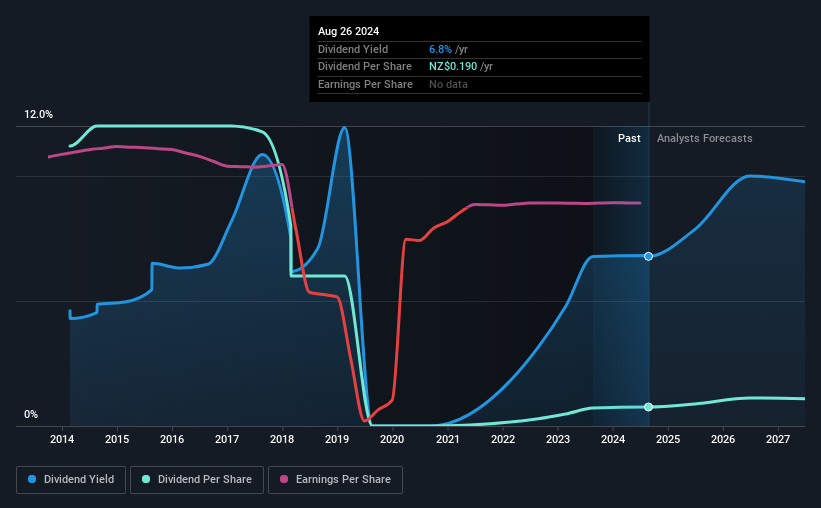821x508 pixels.
Task: Click the 2024 x-axis year label
Action: 613,439
